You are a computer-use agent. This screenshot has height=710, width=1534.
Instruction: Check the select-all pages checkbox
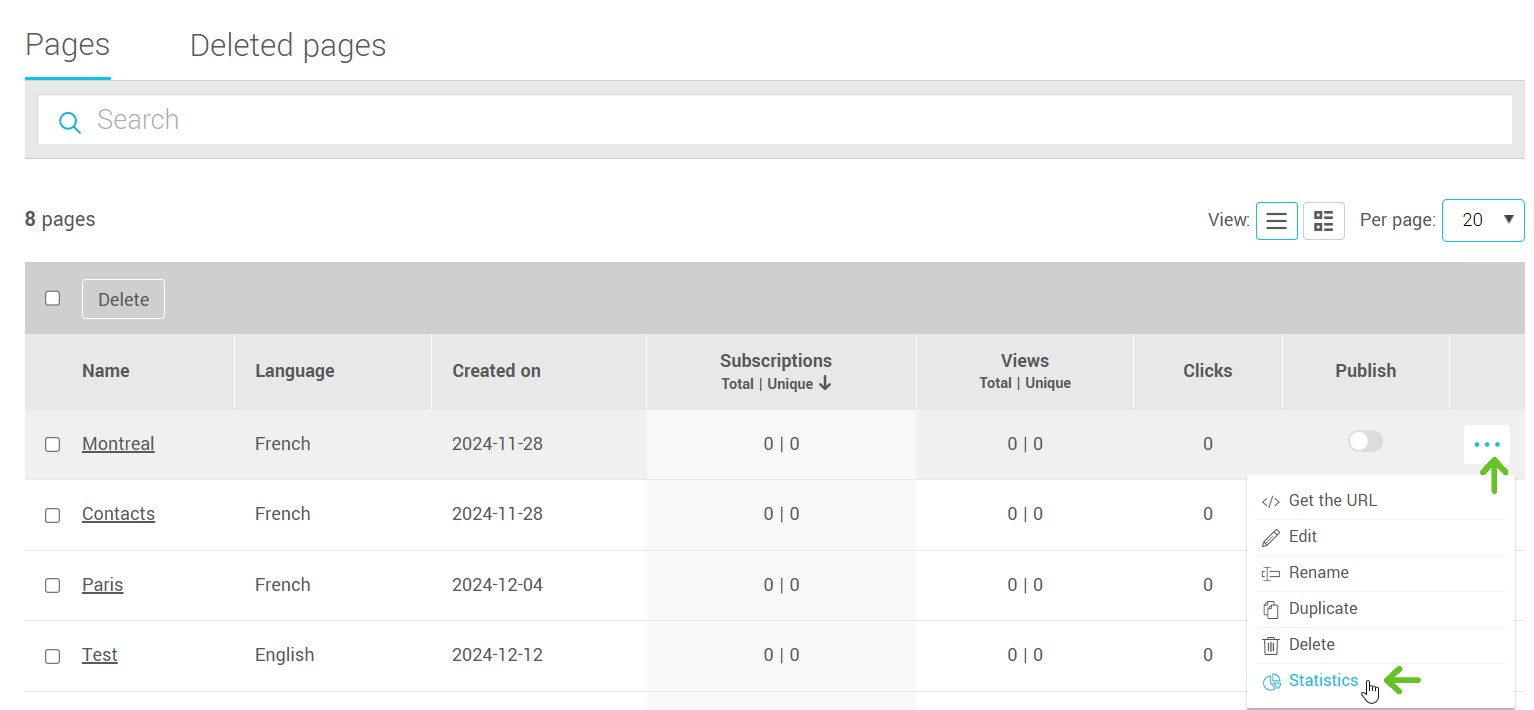(53, 298)
